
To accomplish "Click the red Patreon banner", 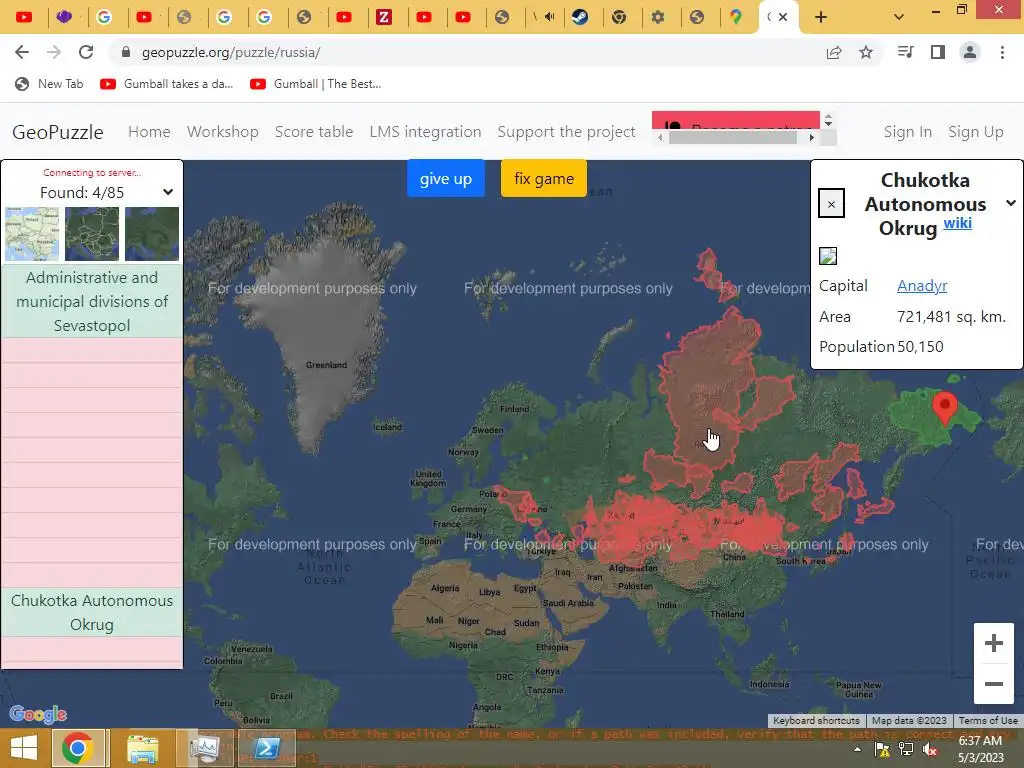I will (x=736, y=121).
